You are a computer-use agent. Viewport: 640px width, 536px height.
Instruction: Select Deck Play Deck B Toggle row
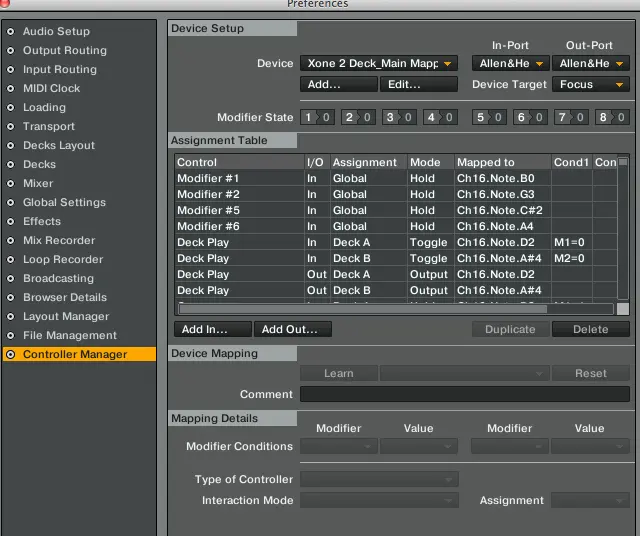395,258
